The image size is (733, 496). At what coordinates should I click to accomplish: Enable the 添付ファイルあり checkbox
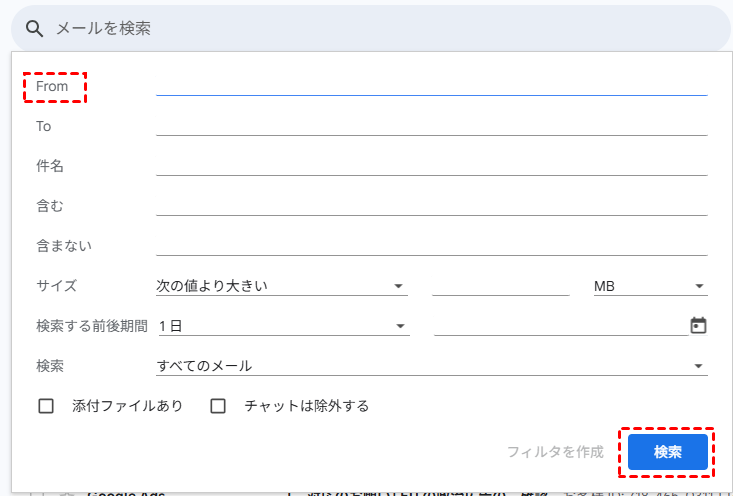point(45,406)
